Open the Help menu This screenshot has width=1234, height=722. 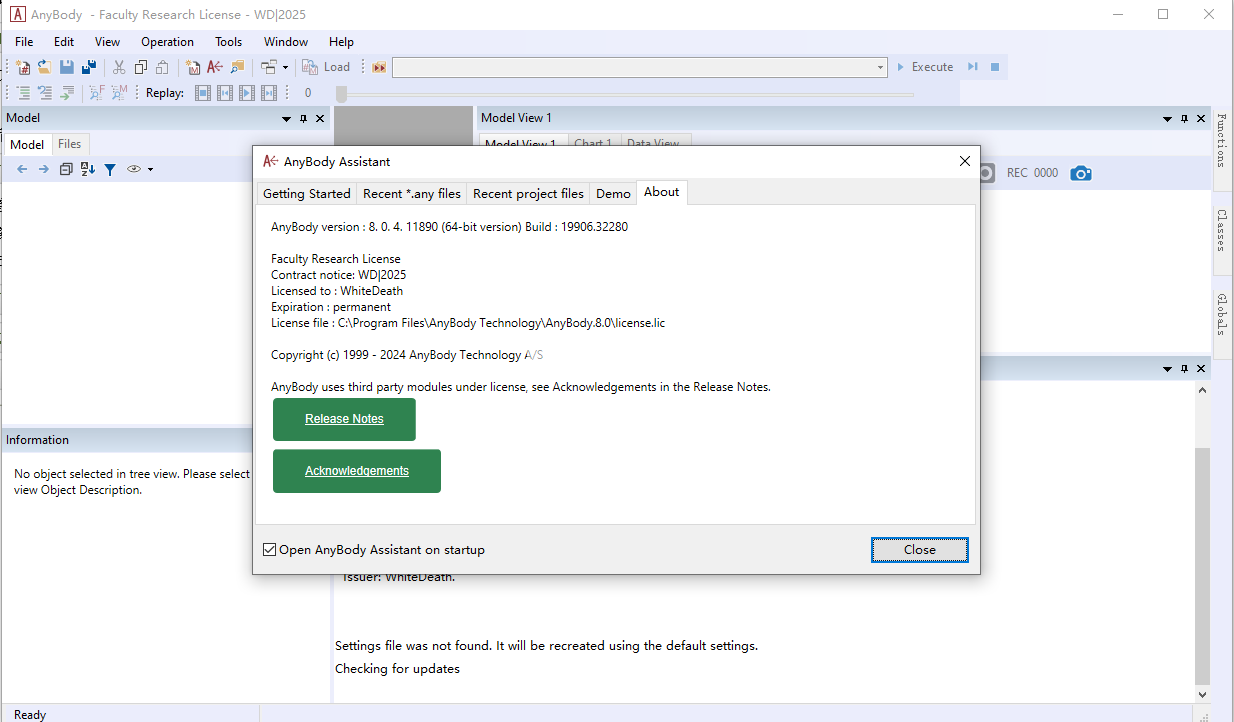tap(341, 42)
